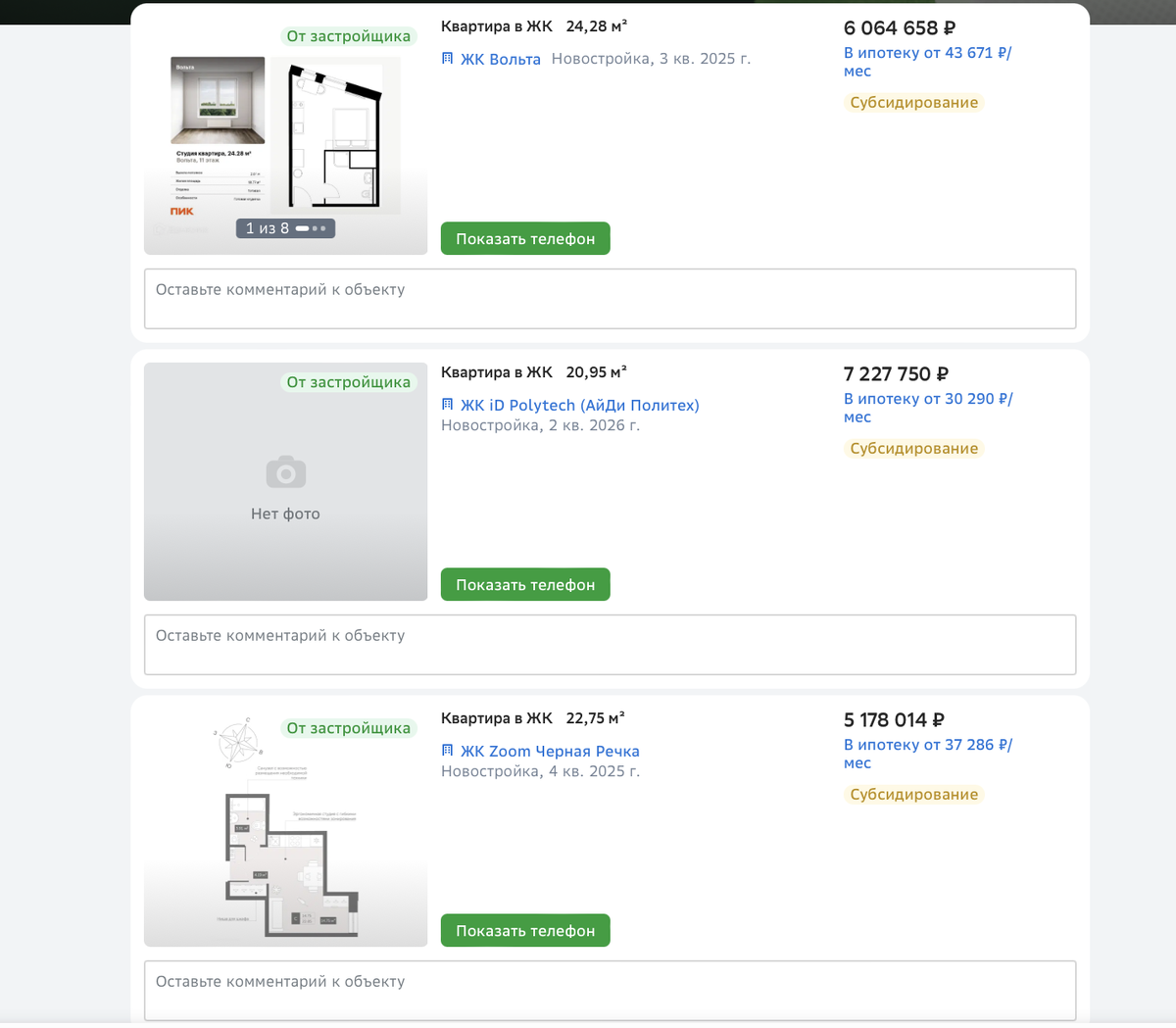1176x1028 pixels.
Task: Open ЖК Вольта complex link
Action: click(500, 60)
